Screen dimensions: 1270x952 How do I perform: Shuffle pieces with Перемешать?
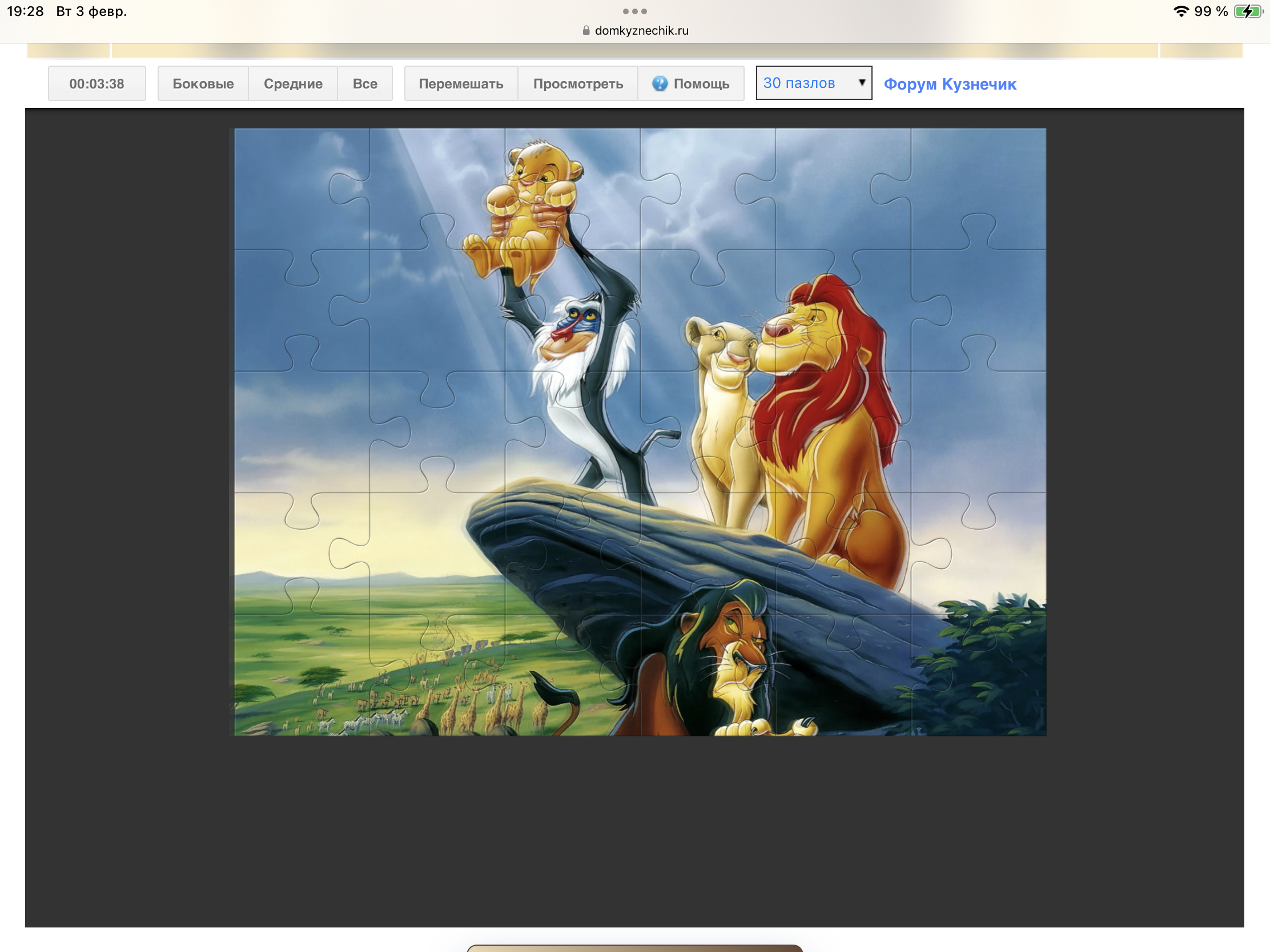[x=461, y=84]
